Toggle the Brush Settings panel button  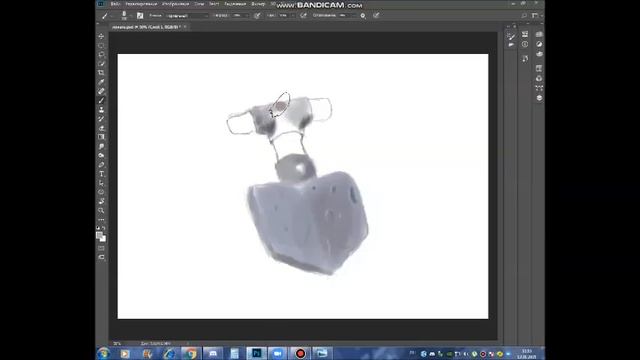point(140,16)
